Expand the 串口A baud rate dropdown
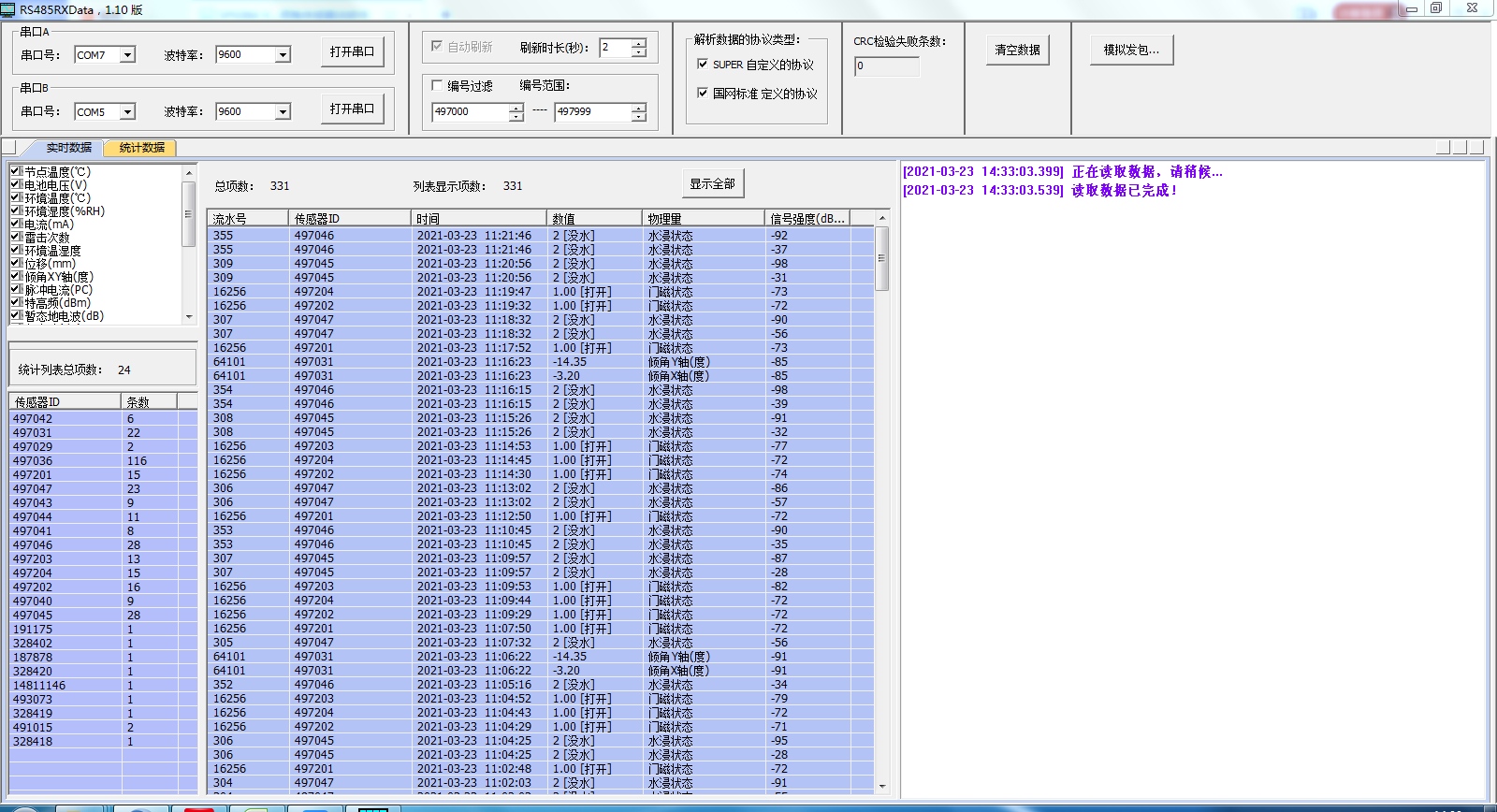 pyautogui.click(x=283, y=55)
